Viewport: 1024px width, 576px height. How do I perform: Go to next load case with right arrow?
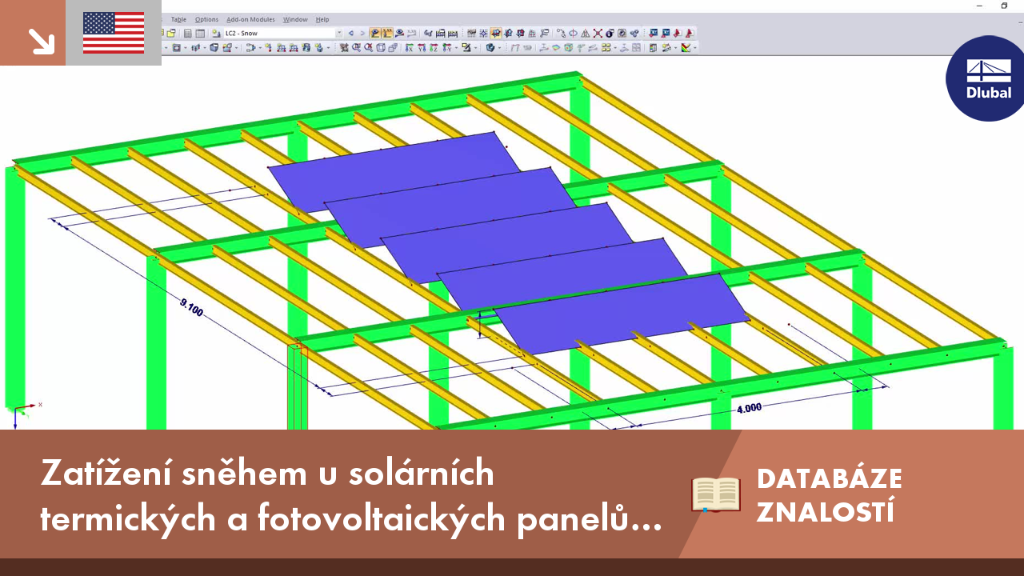362,33
